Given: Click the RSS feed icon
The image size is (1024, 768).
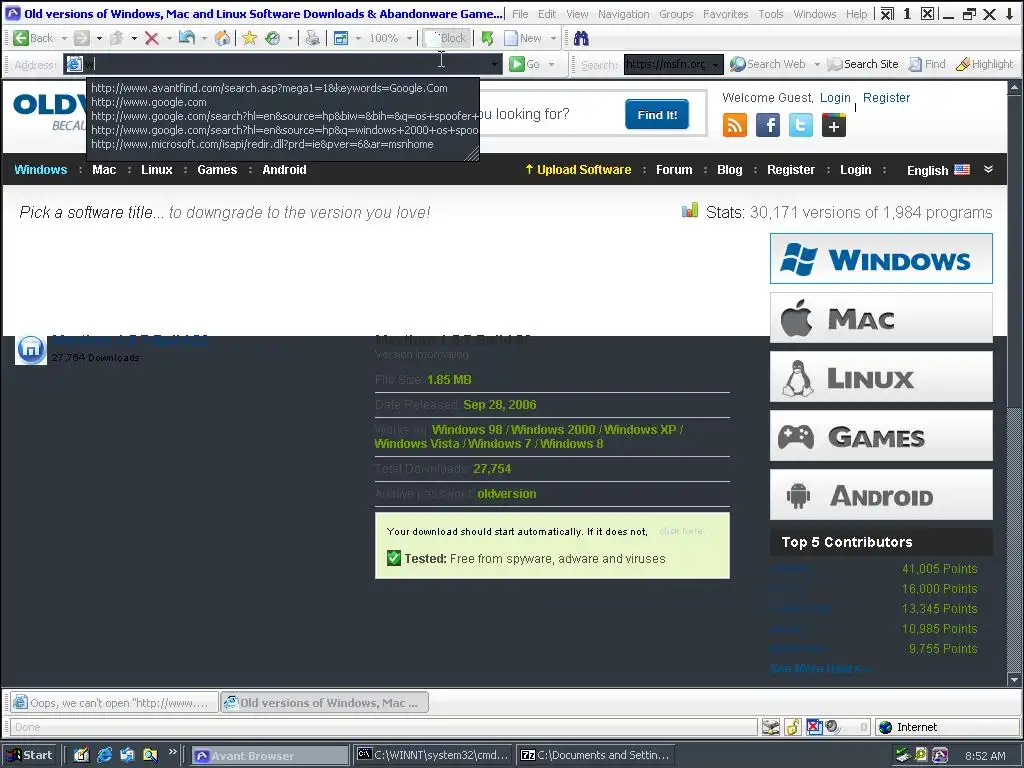Looking at the screenshot, I should 735,125.
